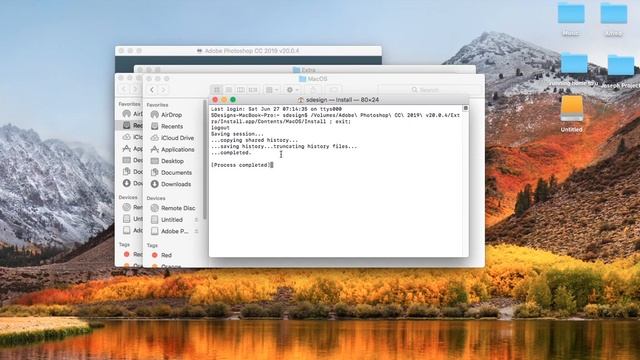The height and width of the screenshot is (360, 640).
Task: Go forward in the MacOS Finder window
Action: [163, 90]
